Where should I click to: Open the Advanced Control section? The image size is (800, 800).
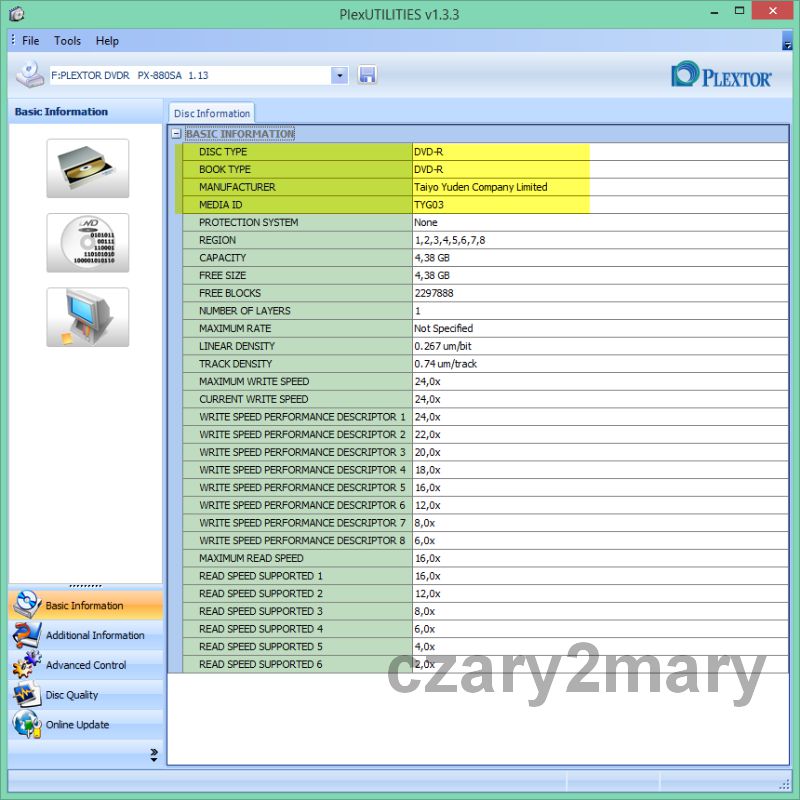(85, 665)
